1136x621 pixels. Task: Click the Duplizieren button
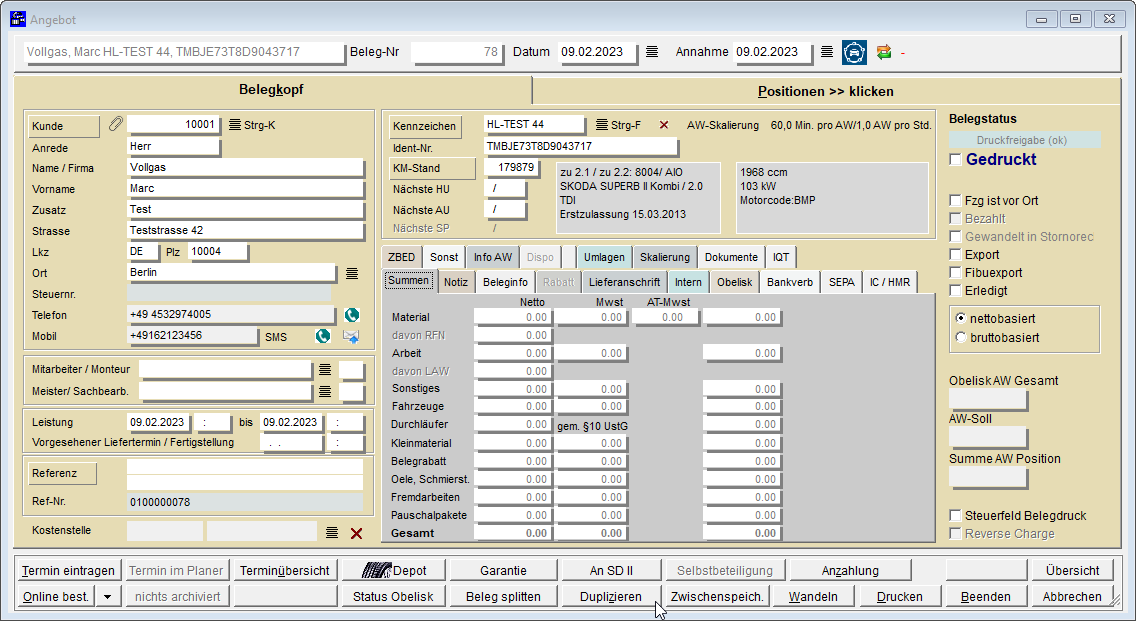[x=611, y=596]
